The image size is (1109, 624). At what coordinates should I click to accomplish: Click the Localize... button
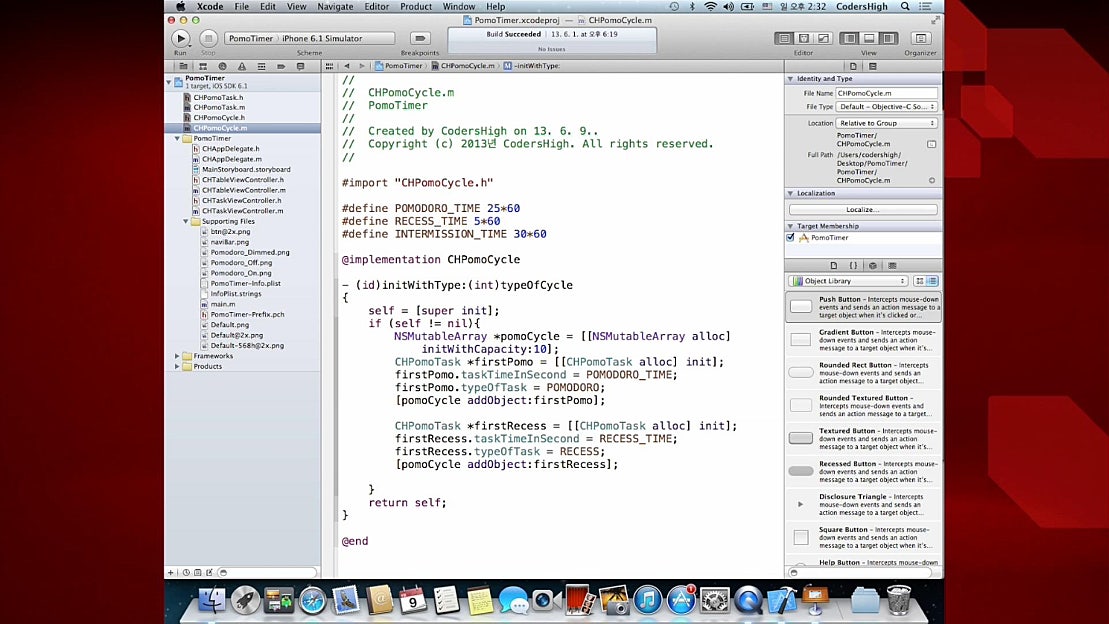coord(863,210)
